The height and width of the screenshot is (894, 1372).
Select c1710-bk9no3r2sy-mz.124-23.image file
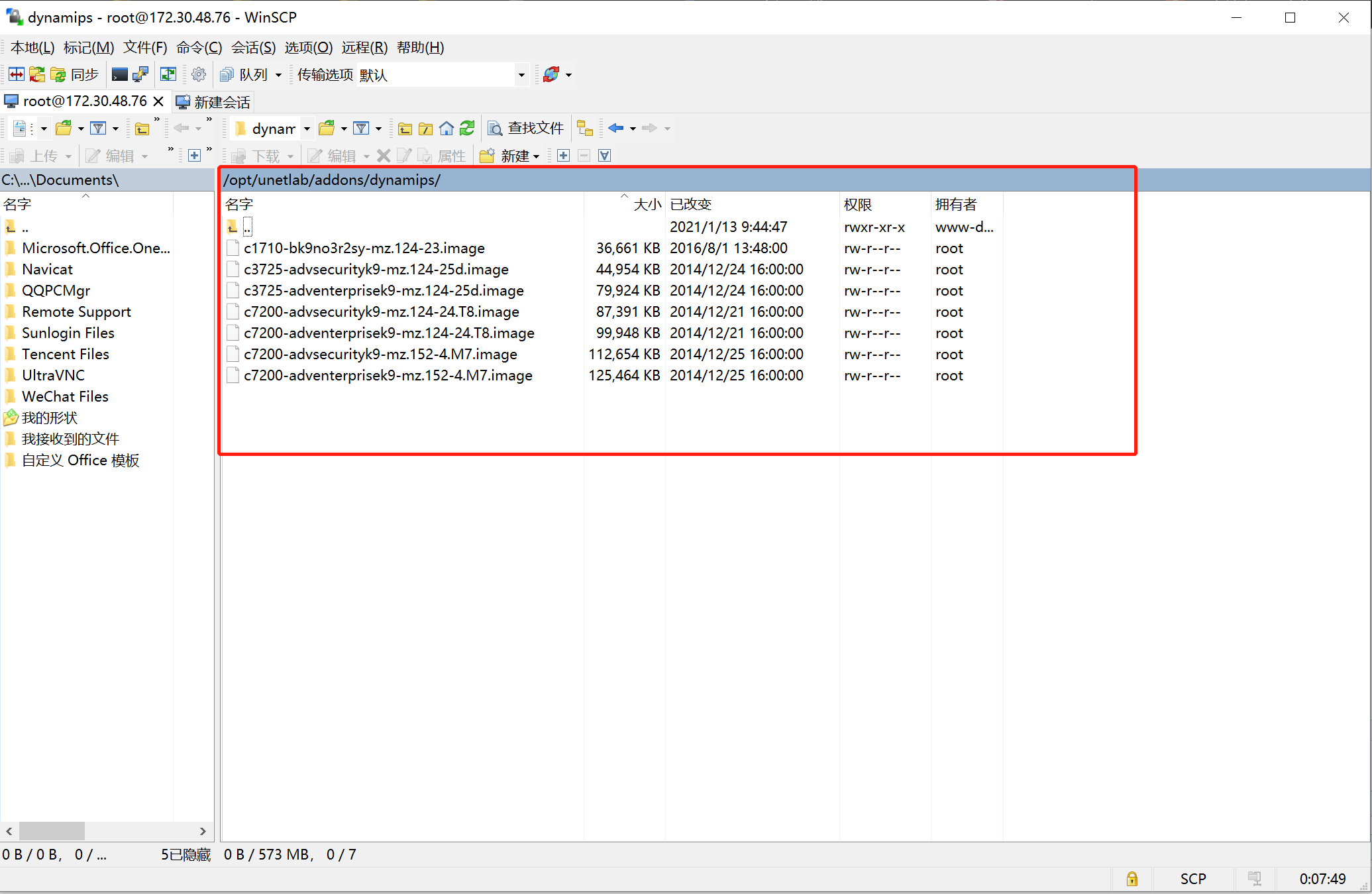click(x=364, y=248)
